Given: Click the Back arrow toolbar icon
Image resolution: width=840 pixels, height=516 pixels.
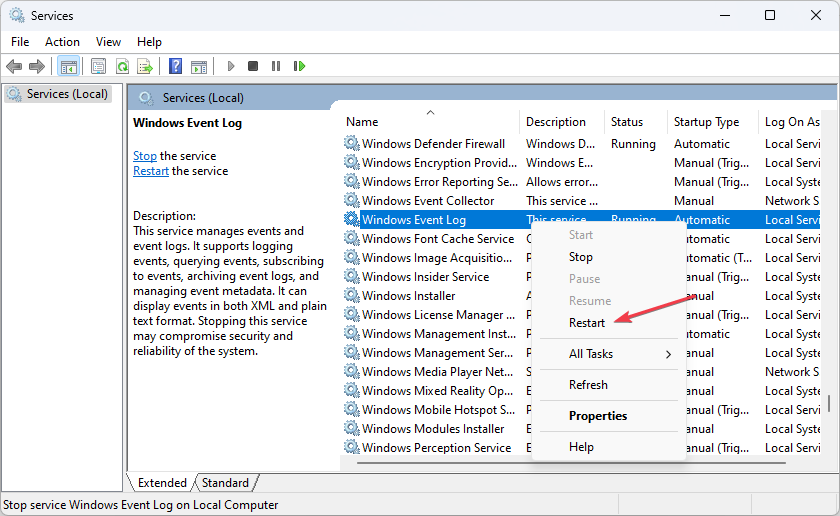Looking at the screenshot, I should click(14, 66).
